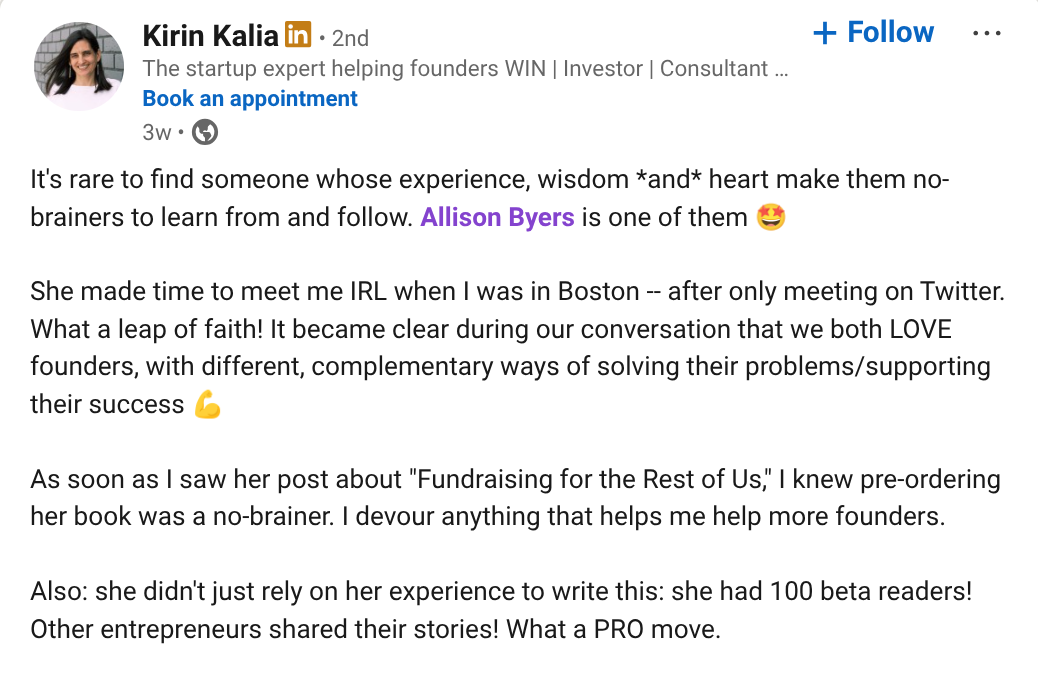Open Kirin Kalia's profile photo

[x=80, y=66]
